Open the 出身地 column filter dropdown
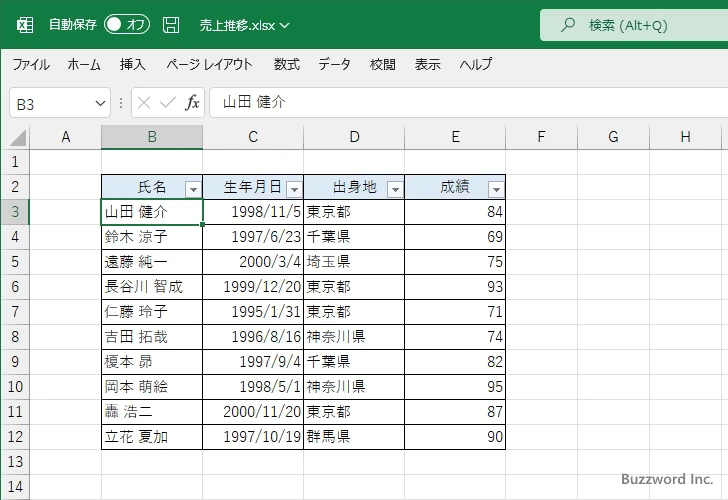728x500 pixels. [394, 188]
